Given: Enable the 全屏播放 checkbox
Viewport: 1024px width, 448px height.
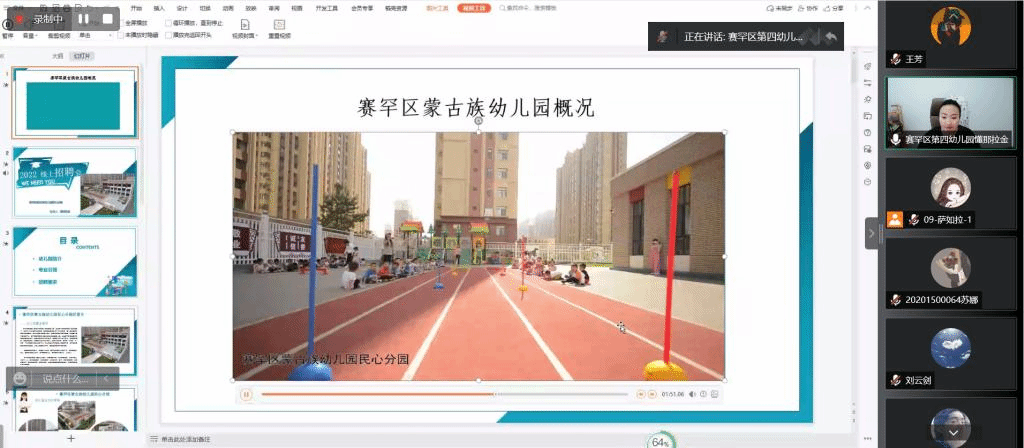Looking at the screenshot, I should [x=122, y=21].
